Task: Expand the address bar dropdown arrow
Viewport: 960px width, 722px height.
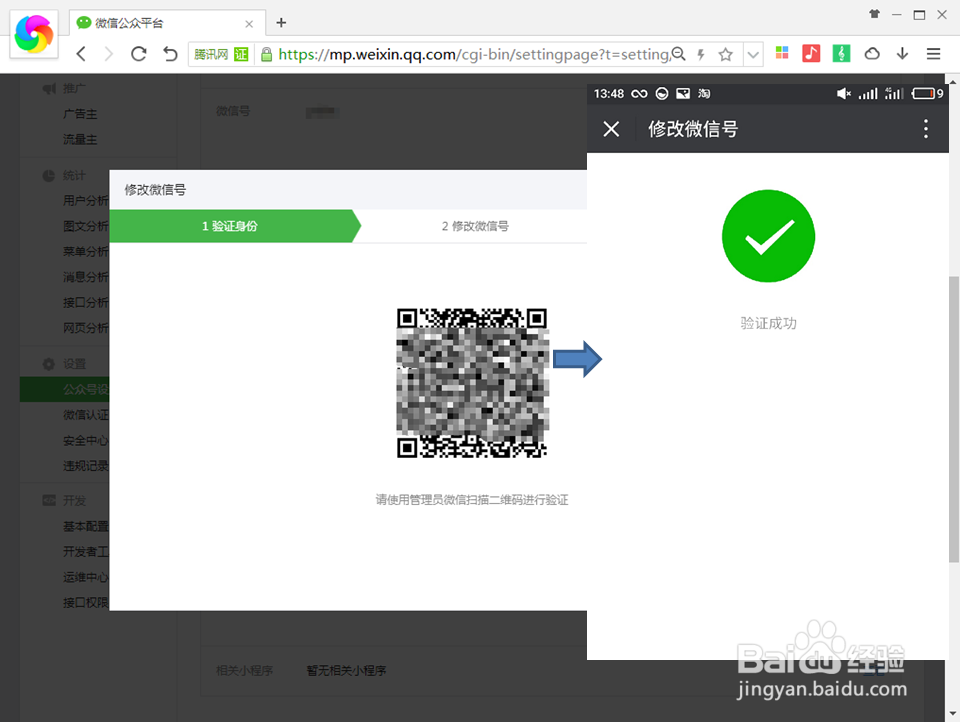Action: 753,54
